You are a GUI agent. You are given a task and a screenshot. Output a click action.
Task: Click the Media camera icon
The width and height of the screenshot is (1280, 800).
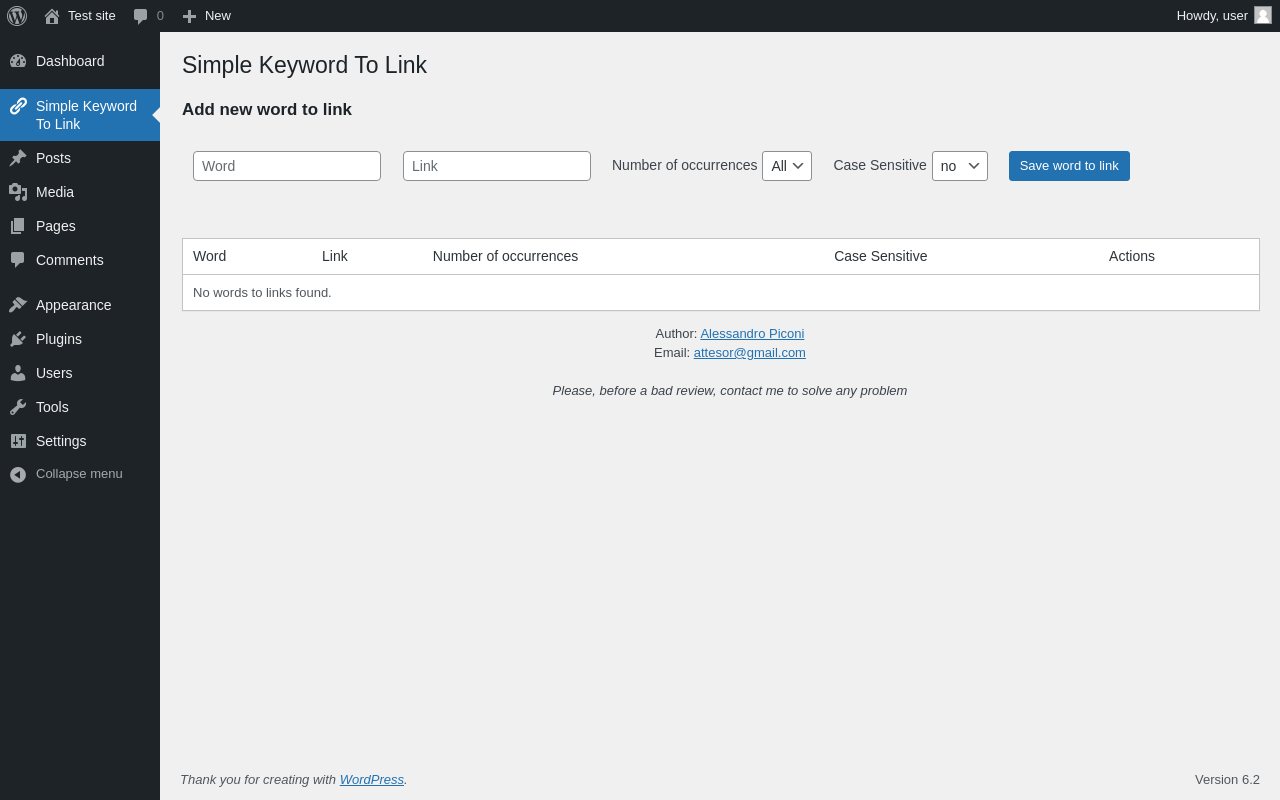point(18,192)
